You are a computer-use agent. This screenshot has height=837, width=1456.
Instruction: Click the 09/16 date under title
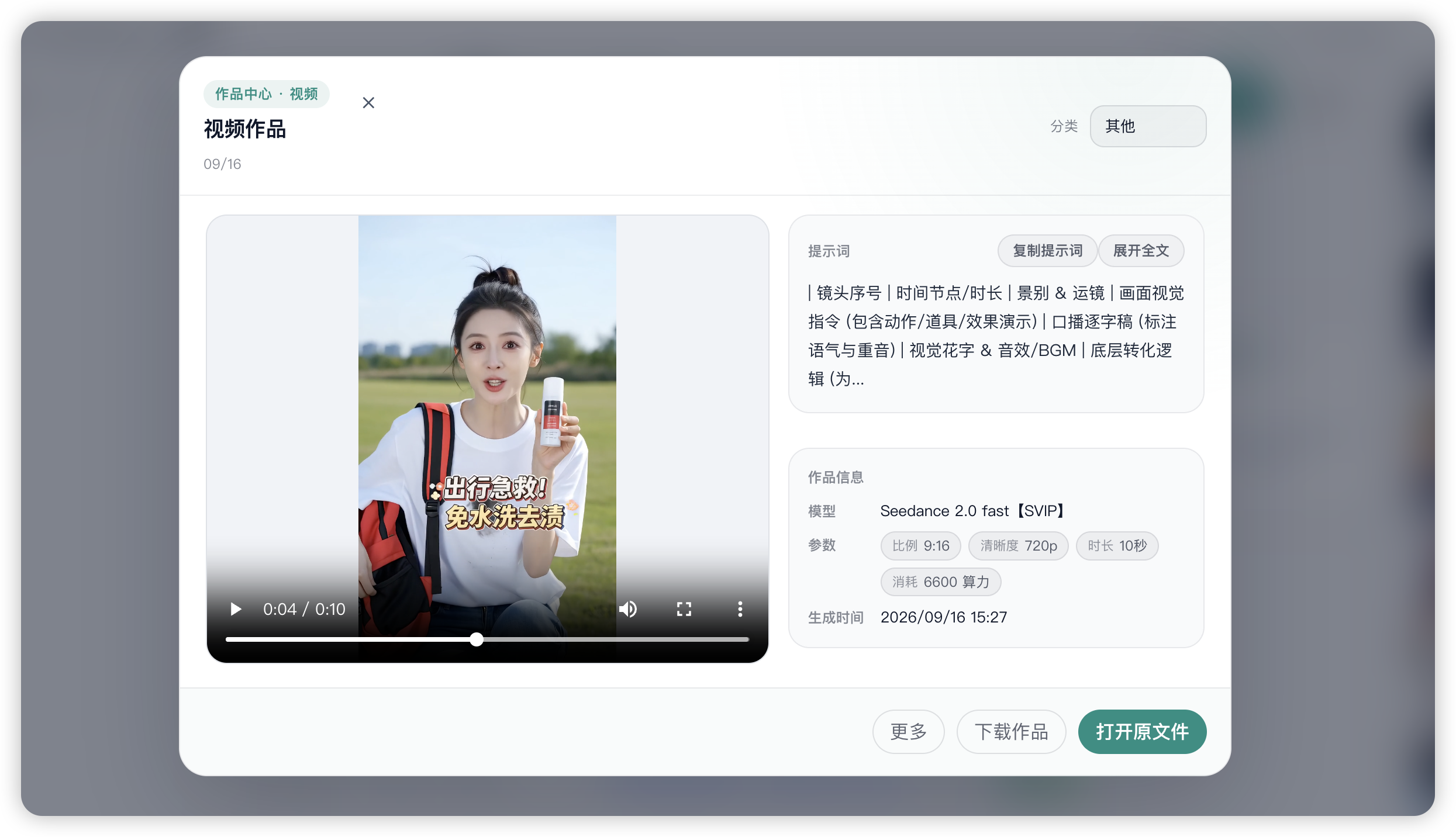(222, 164)
